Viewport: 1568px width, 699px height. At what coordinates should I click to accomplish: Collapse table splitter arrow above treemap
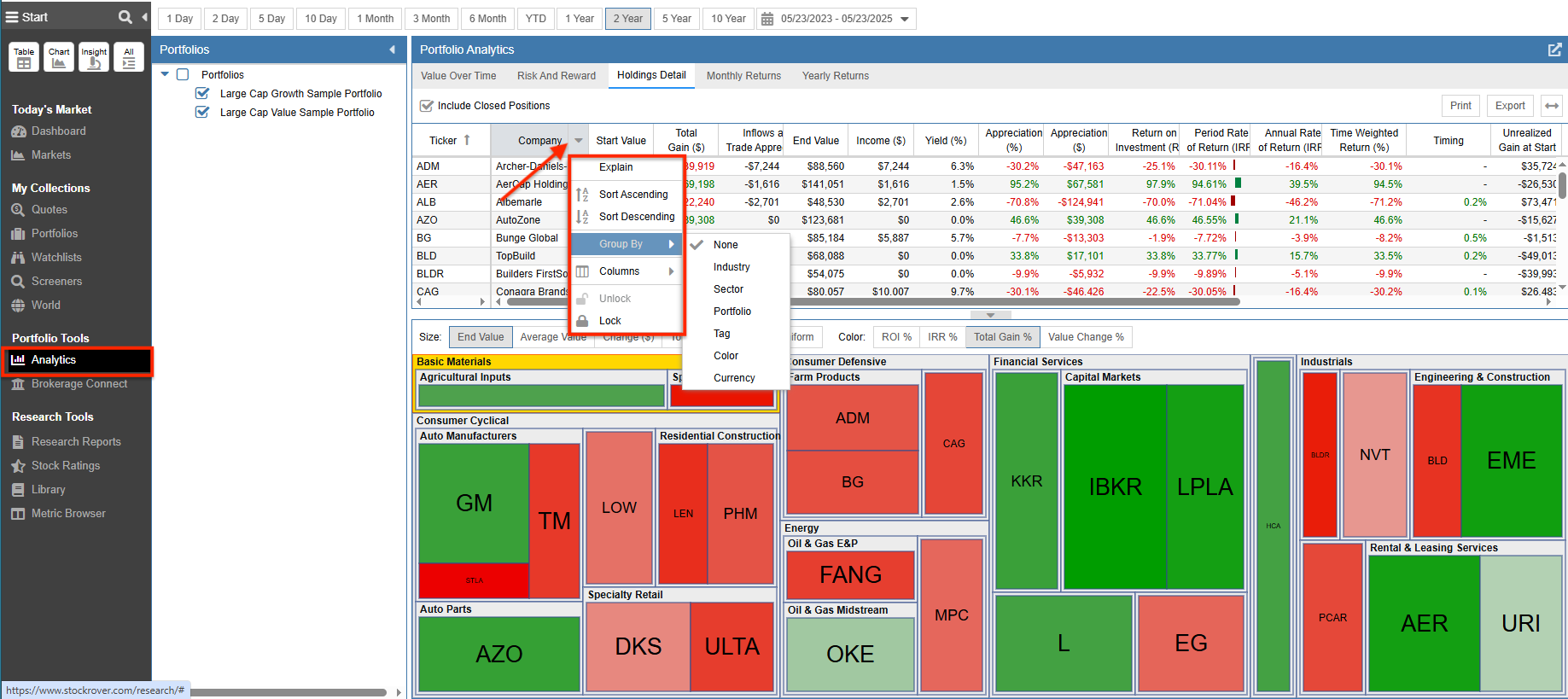click(990, 315)
